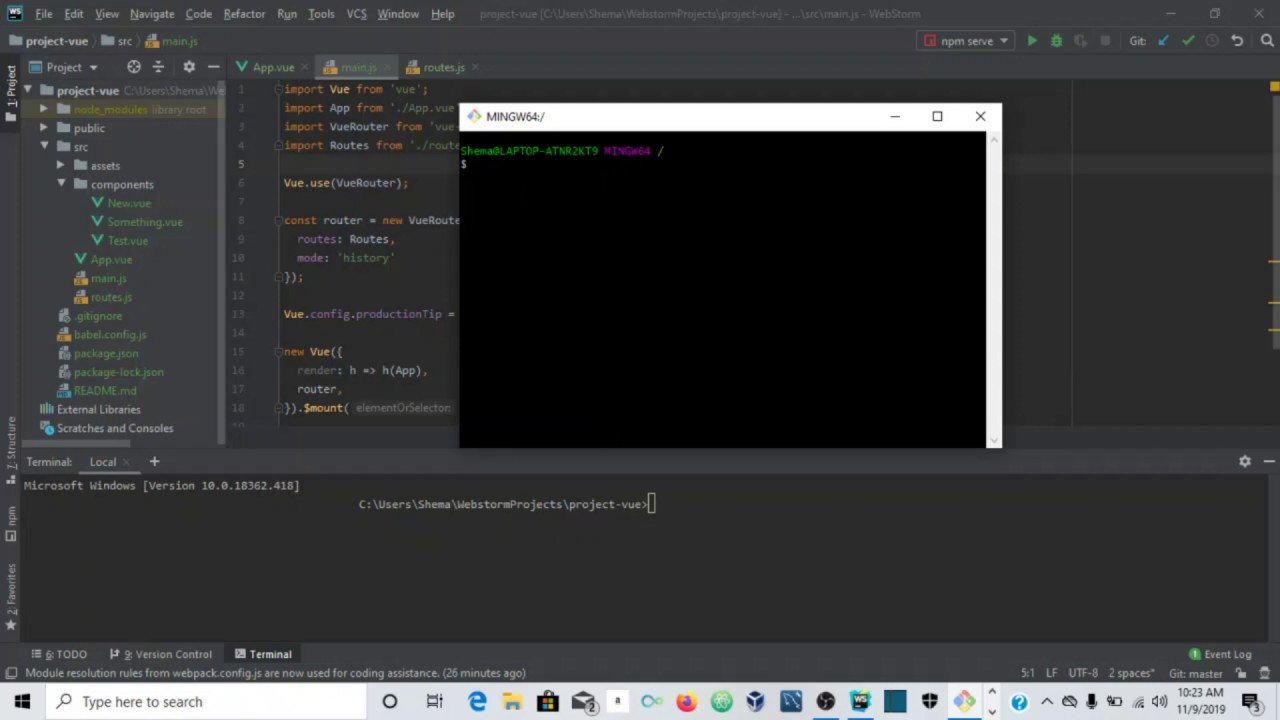Open the File menu
This screenshot has width=1280, height=720.
pyautogui.click(x=44, y=14)
